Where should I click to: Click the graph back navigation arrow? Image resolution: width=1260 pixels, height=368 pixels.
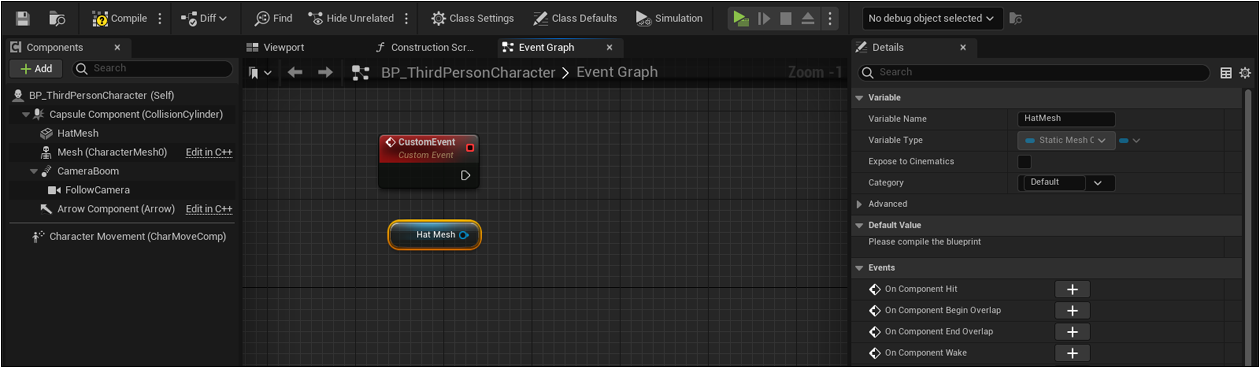click(x=295, y=72)
